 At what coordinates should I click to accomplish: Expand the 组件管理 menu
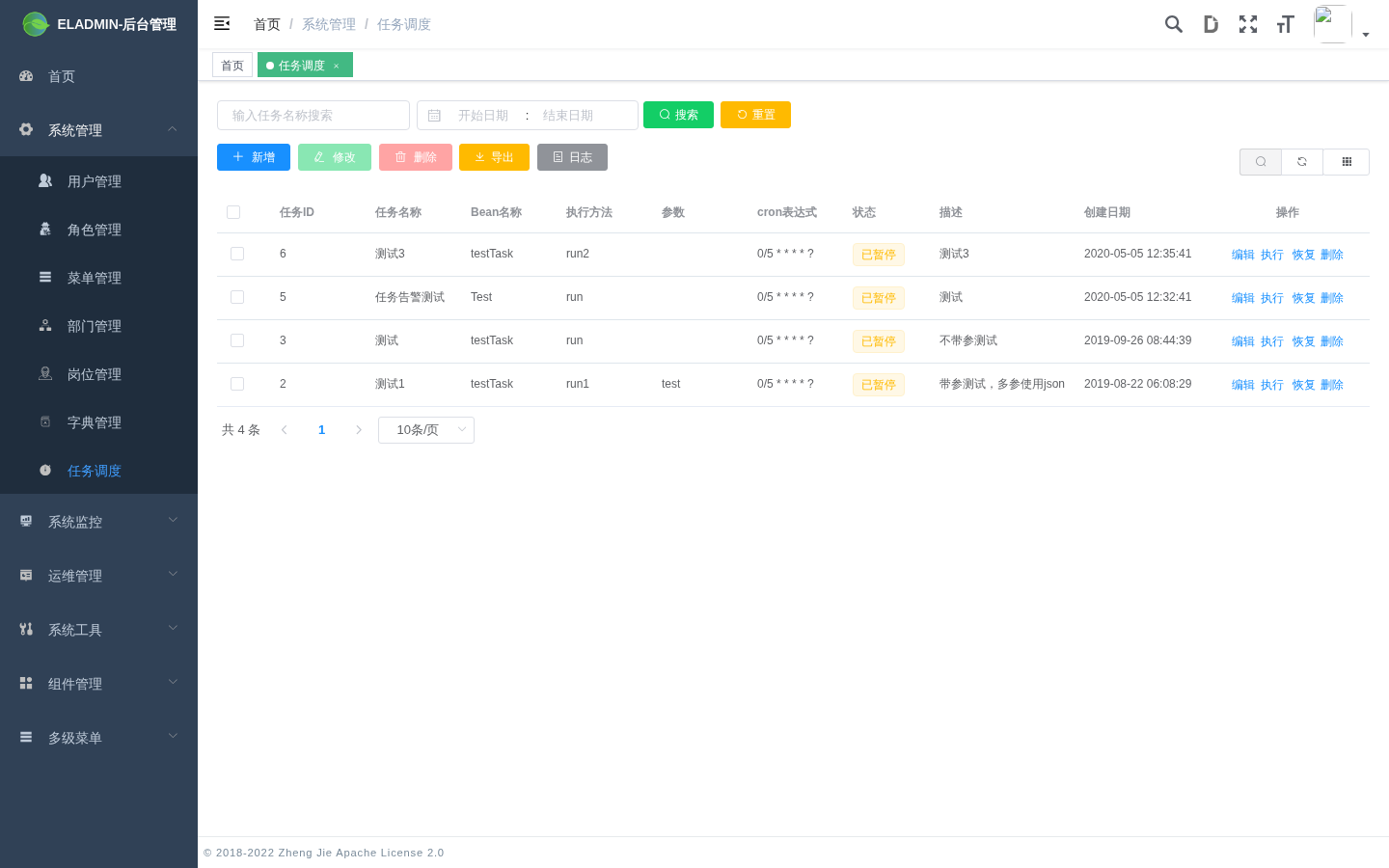click(98, 684)
